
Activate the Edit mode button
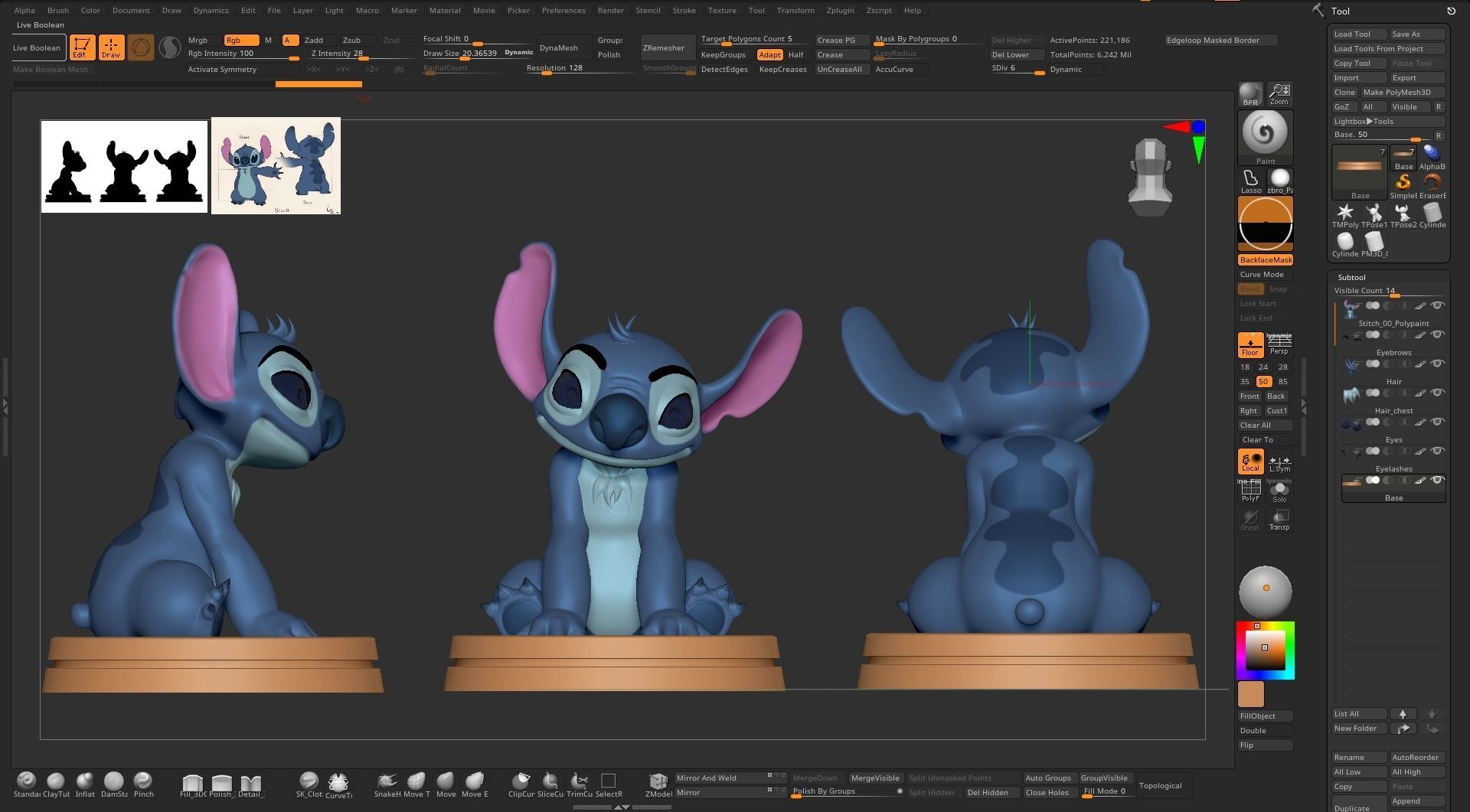click(x=82, y=47)
